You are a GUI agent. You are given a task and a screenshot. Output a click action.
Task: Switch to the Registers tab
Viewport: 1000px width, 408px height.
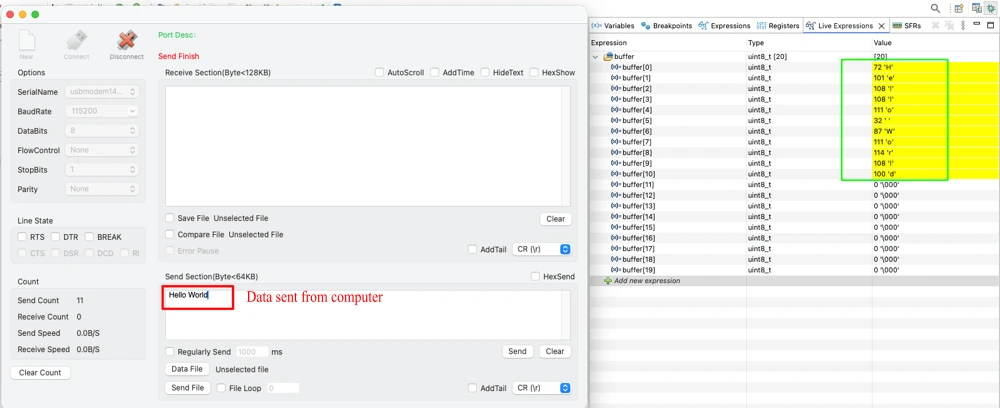778,26
